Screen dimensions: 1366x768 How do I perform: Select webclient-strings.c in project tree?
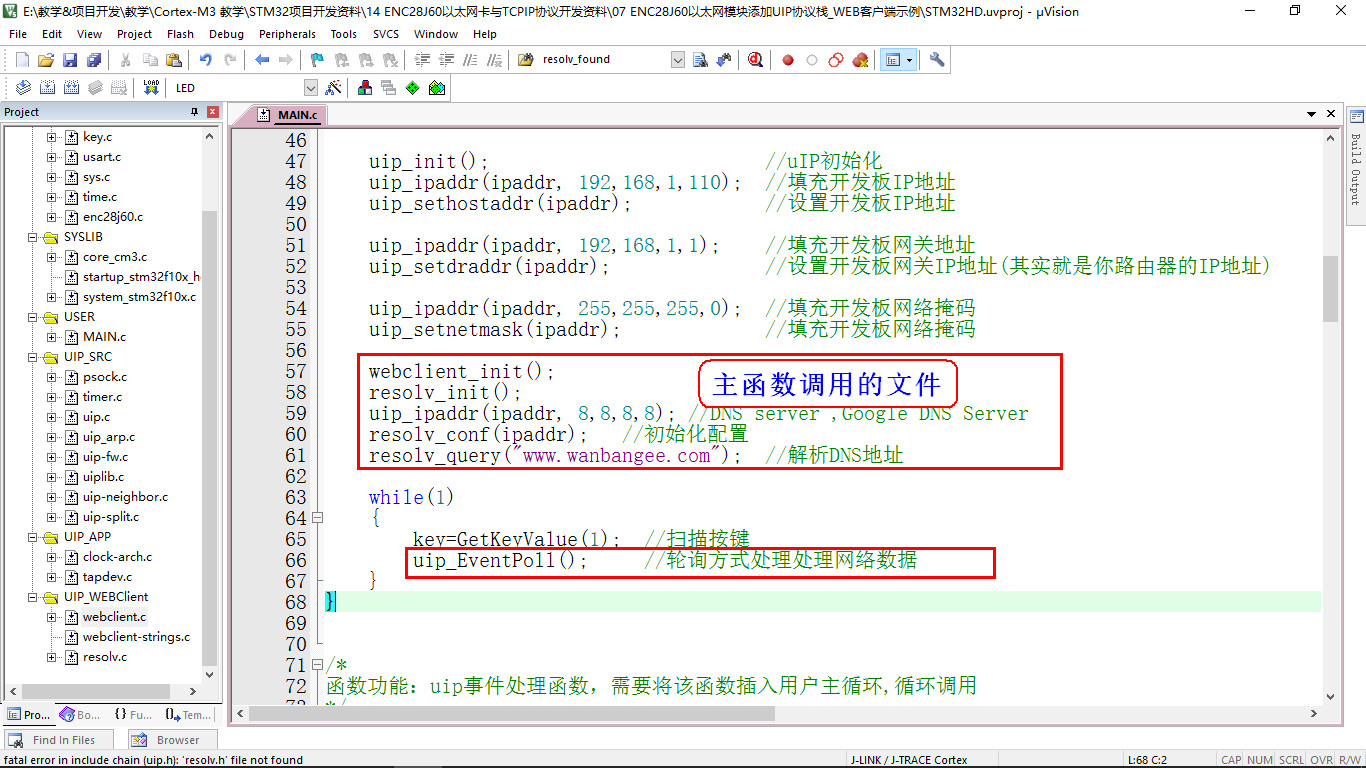[x=136, y=637]
